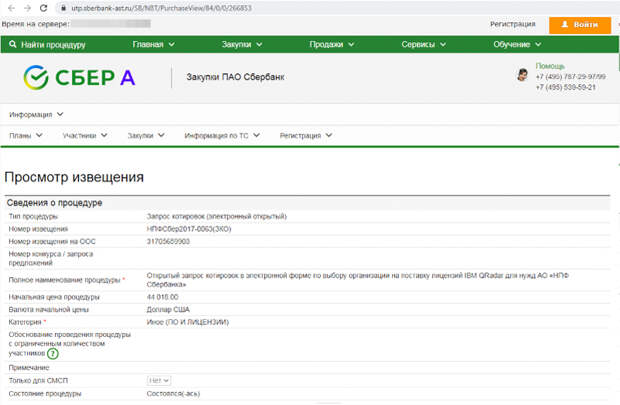Click the browser back arrow
620x405 pixels.
coord(11,8)
